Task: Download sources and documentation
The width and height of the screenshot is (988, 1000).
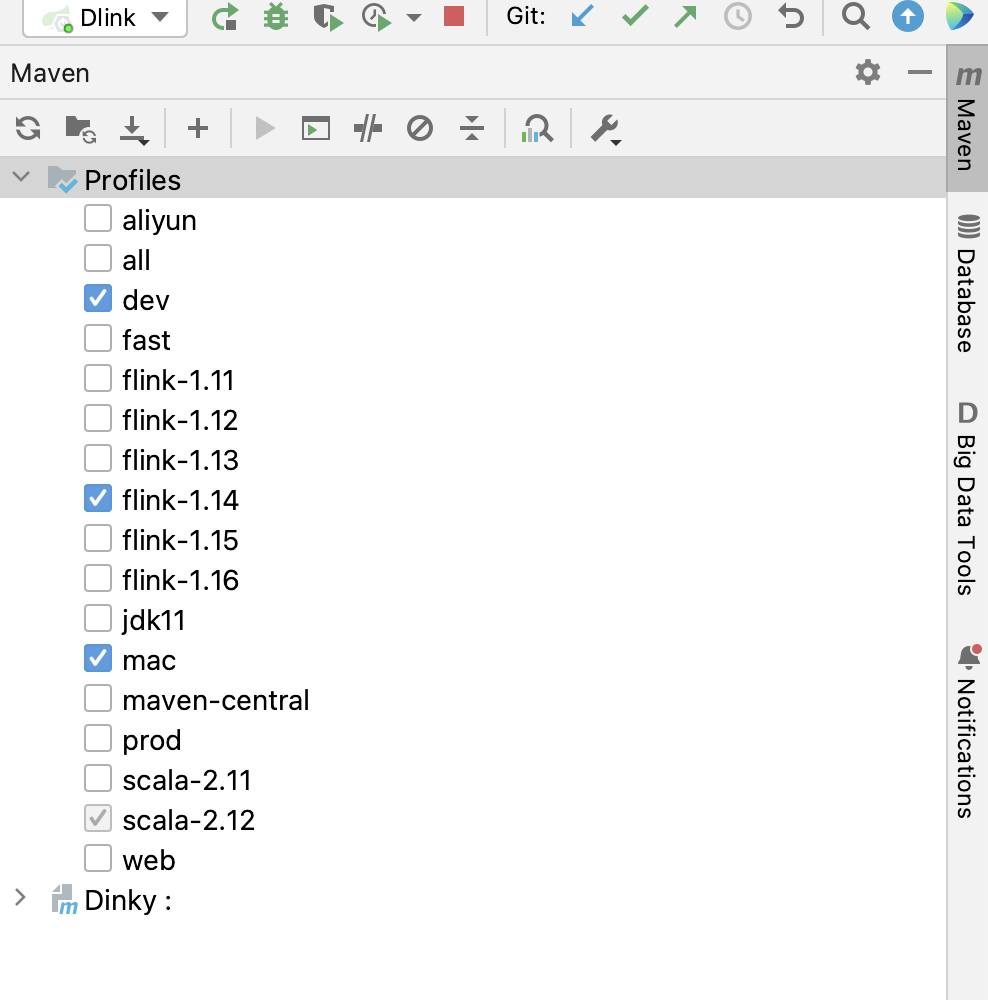Action: pos(135,128)
